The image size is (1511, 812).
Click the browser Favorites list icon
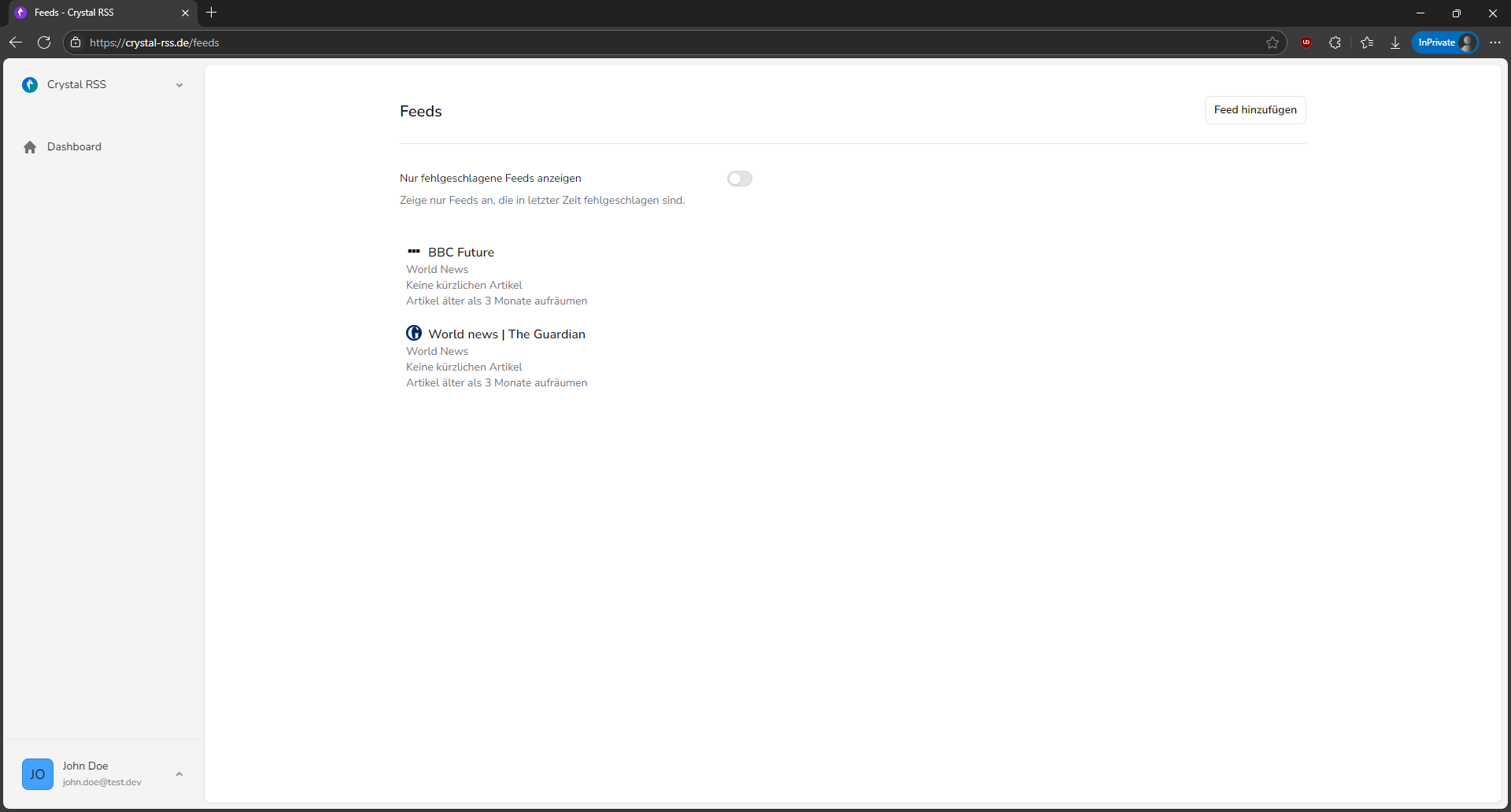tap(1367, 42)
